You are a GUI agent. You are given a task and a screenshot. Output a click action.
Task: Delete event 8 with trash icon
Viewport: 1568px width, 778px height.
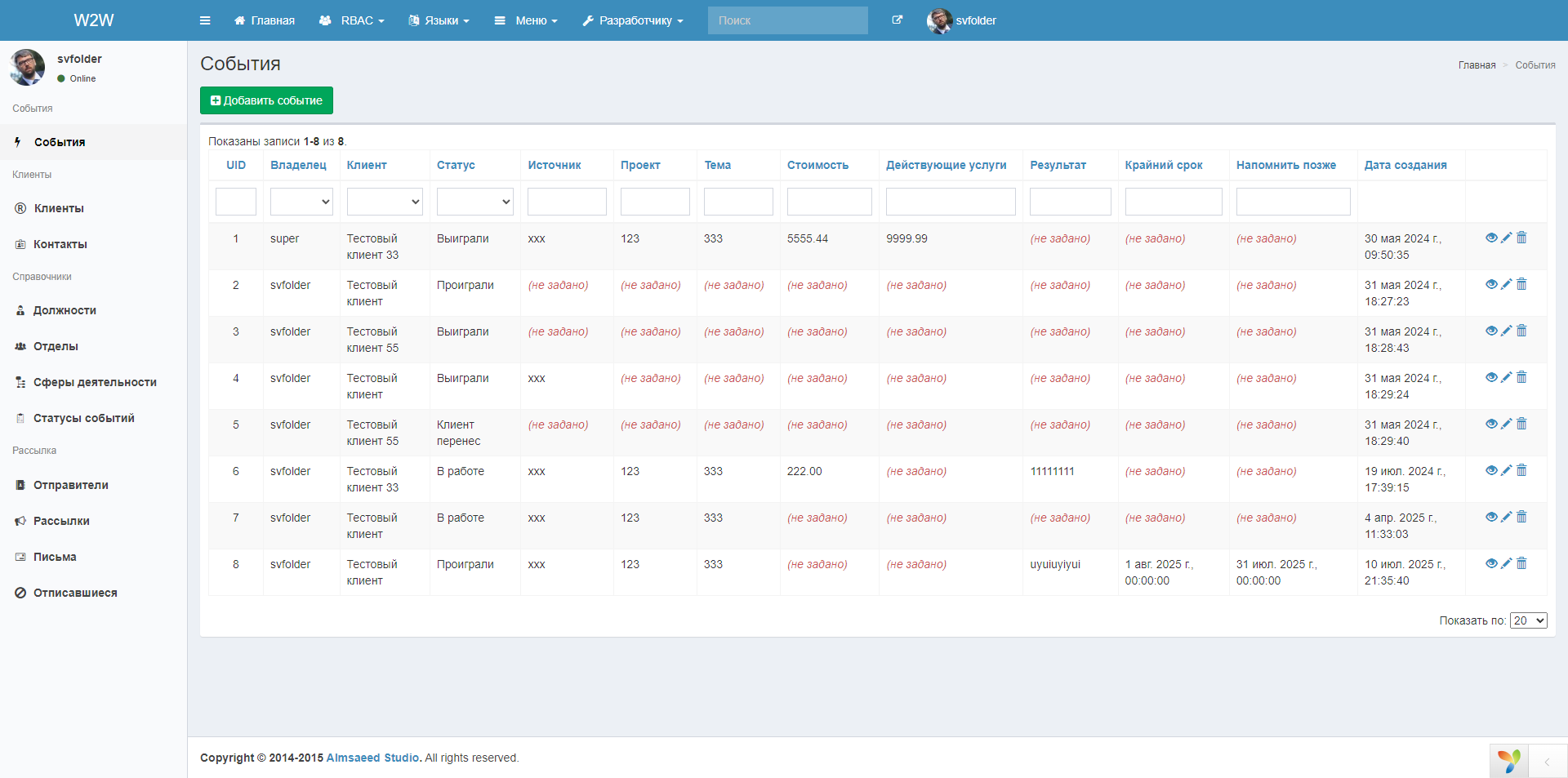tap(1521, 563)
